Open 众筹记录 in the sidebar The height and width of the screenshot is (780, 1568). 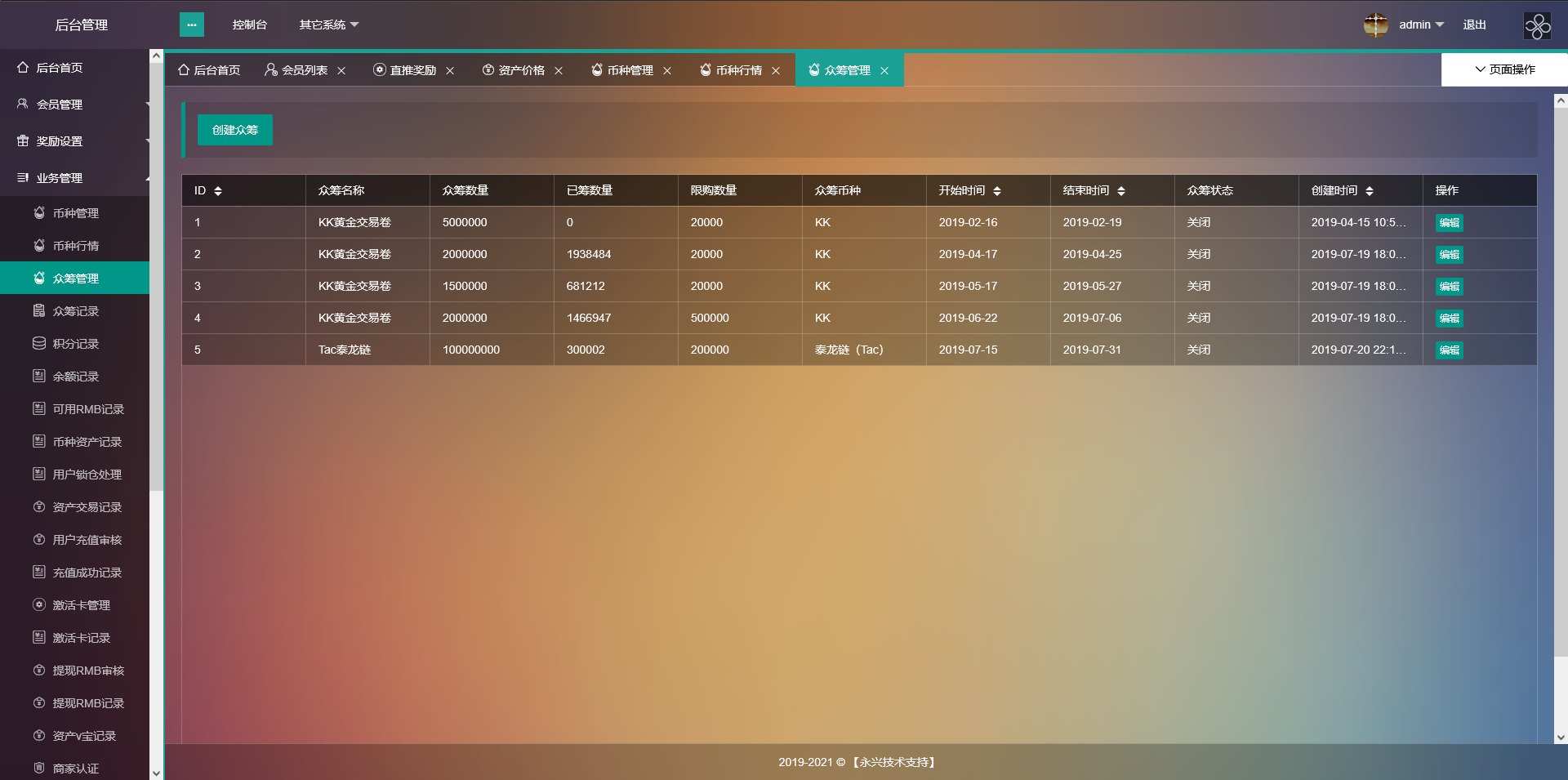pos(75,311)
